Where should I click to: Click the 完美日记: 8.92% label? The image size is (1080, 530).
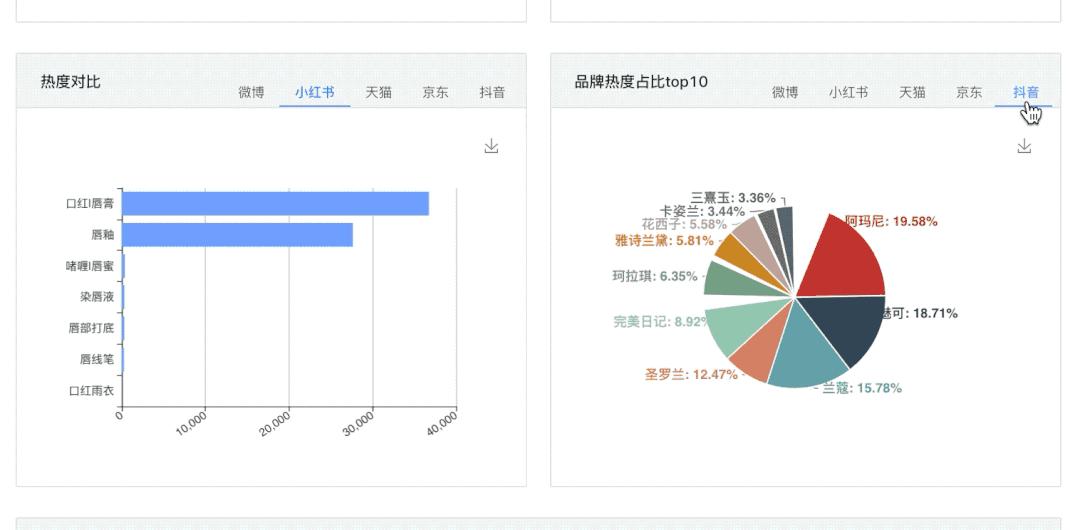661,321
